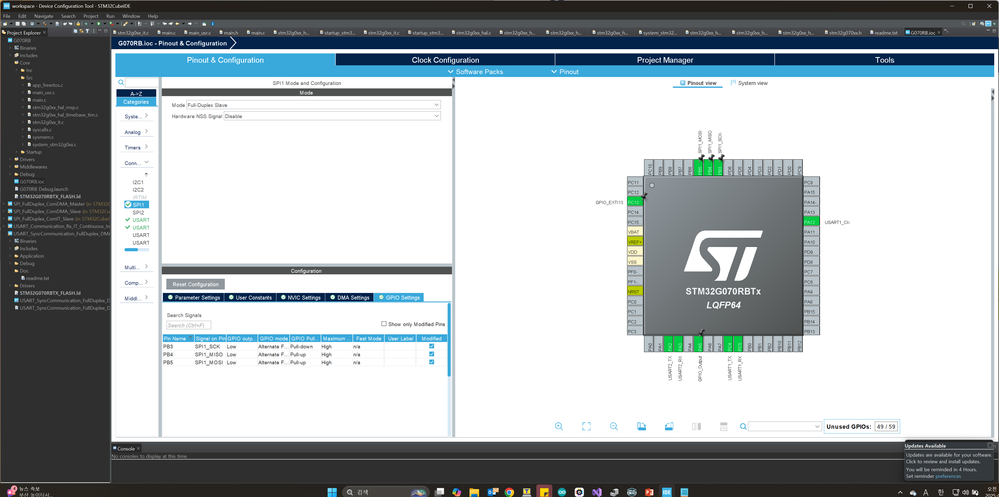Viewport: 999px width, 497px height.
Task: Open main.c in the Project Explorer
Action: click(x=40, y=100)
